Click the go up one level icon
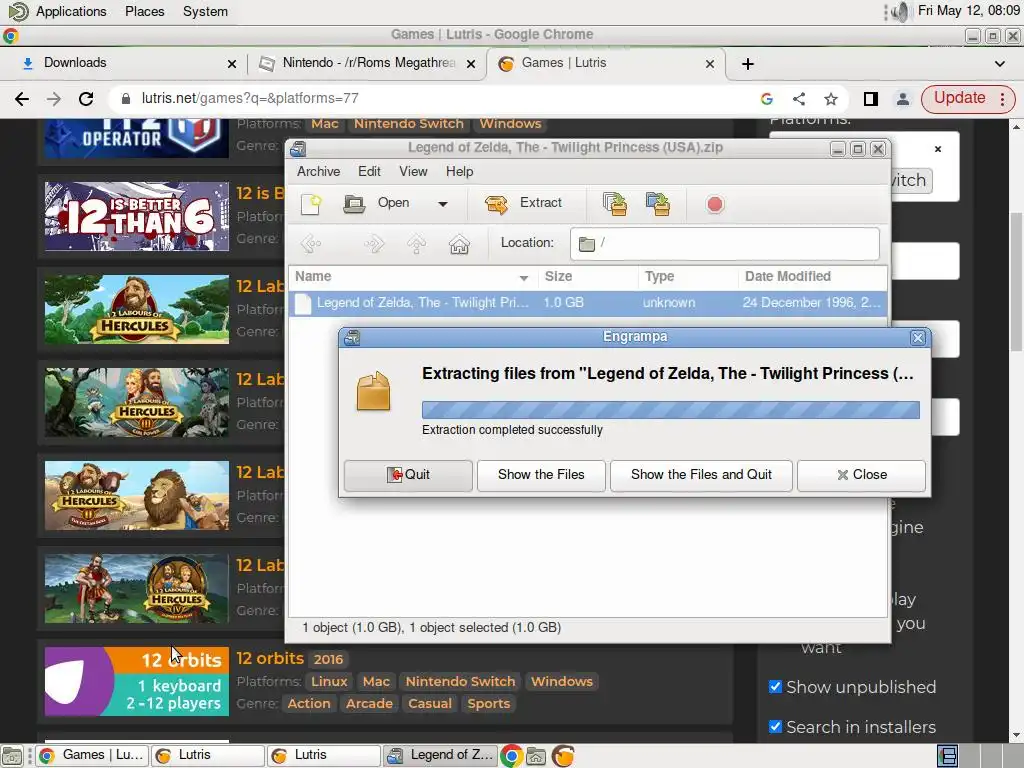This screenshot has height=768, width=1024. [x=416, y=244]
